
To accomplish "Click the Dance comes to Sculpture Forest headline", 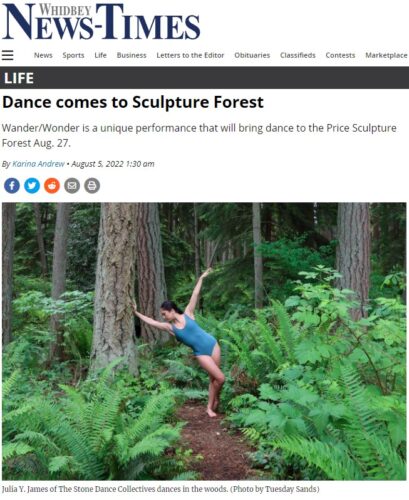I will (133, 102).
